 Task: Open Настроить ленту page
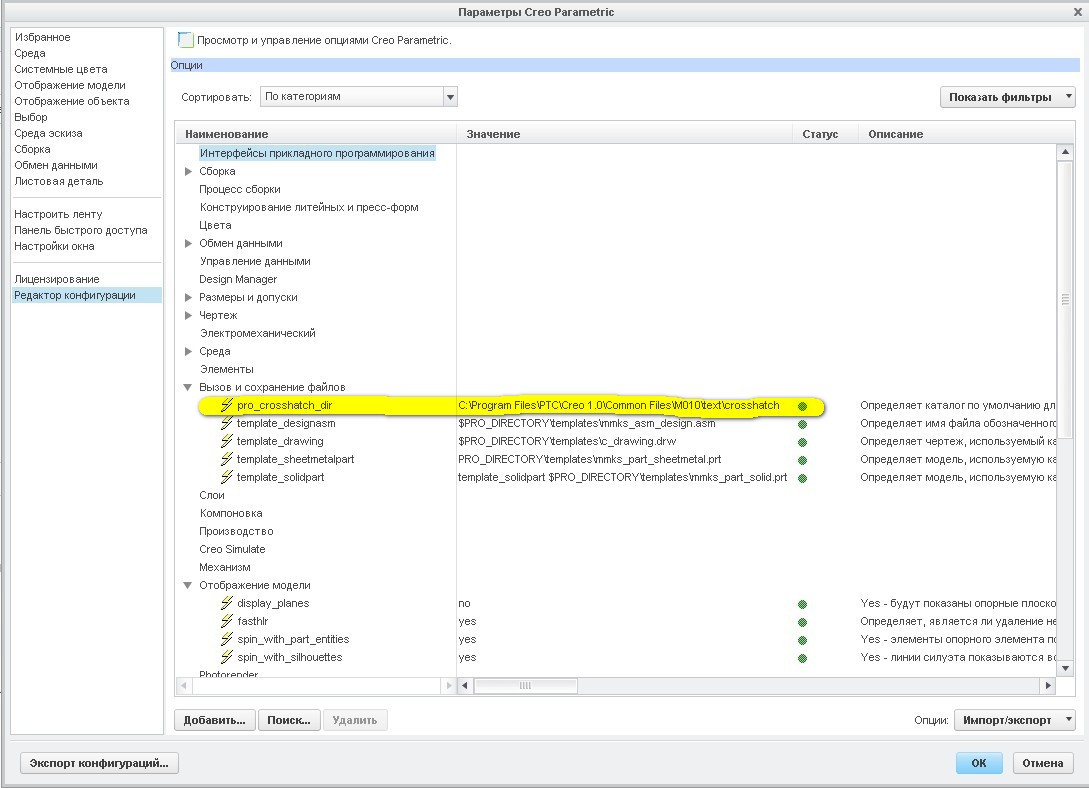(x=58, y=214)
